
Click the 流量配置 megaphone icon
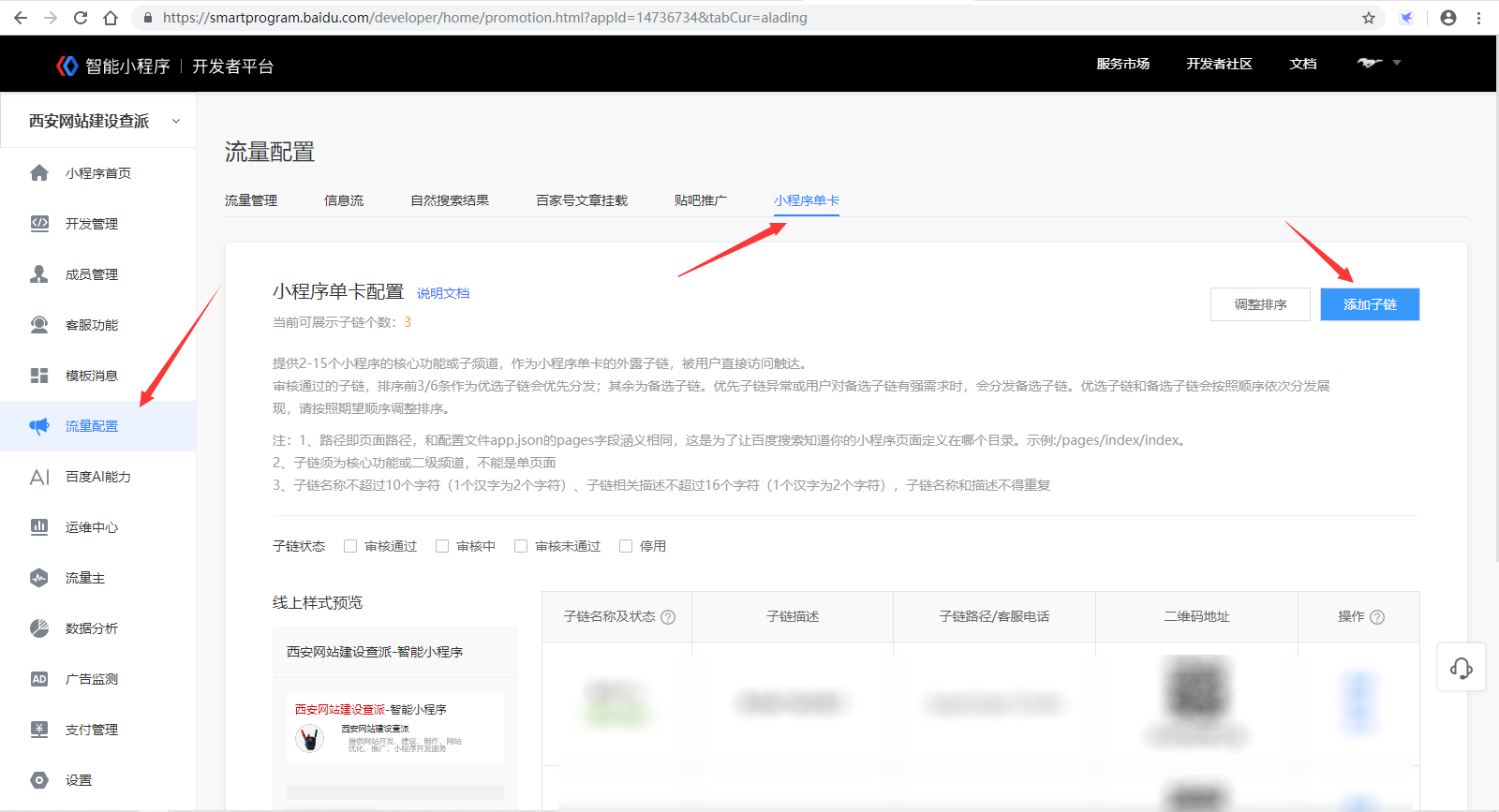tap(39, 426)
